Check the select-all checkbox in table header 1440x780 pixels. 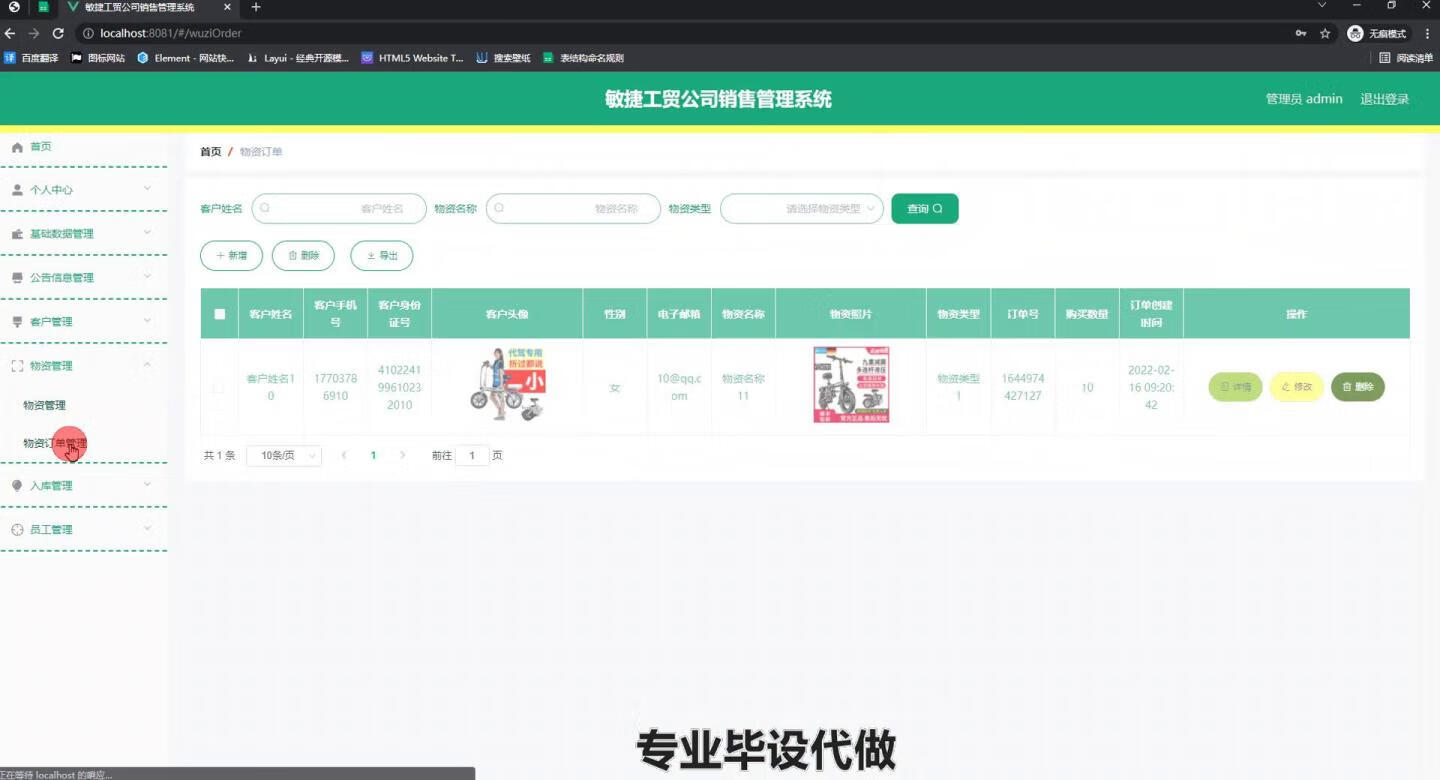(x=219, y=313)
